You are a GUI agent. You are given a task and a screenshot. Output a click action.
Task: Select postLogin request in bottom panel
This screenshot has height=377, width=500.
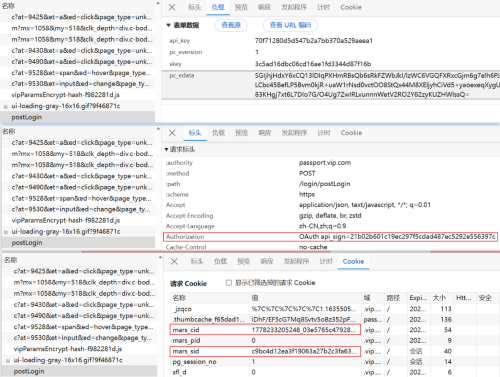pyautogui.click(x=80, y=371)
